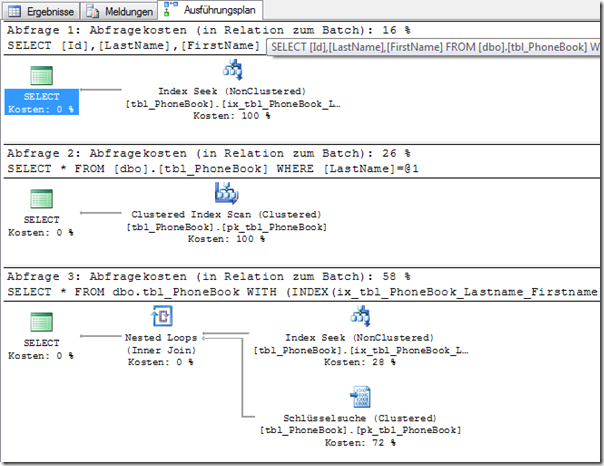This screenshot has width=604, height=466.
Task: Click Clustered Index Scan (Clustered) label
Action: pyautogui.click(x=226, y=215)
